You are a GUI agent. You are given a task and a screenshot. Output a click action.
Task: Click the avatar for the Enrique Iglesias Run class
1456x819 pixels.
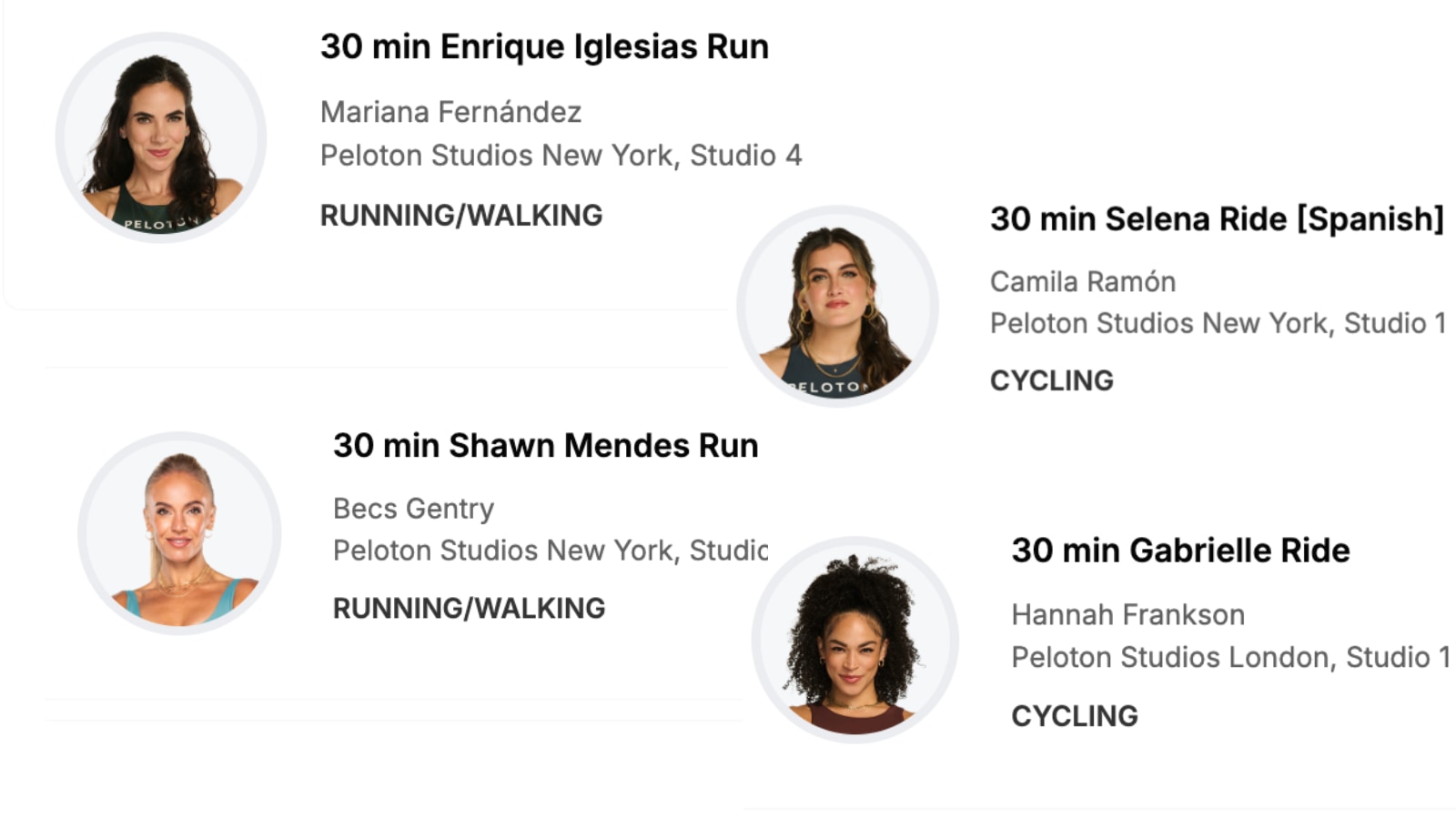(x=161, y=137)
